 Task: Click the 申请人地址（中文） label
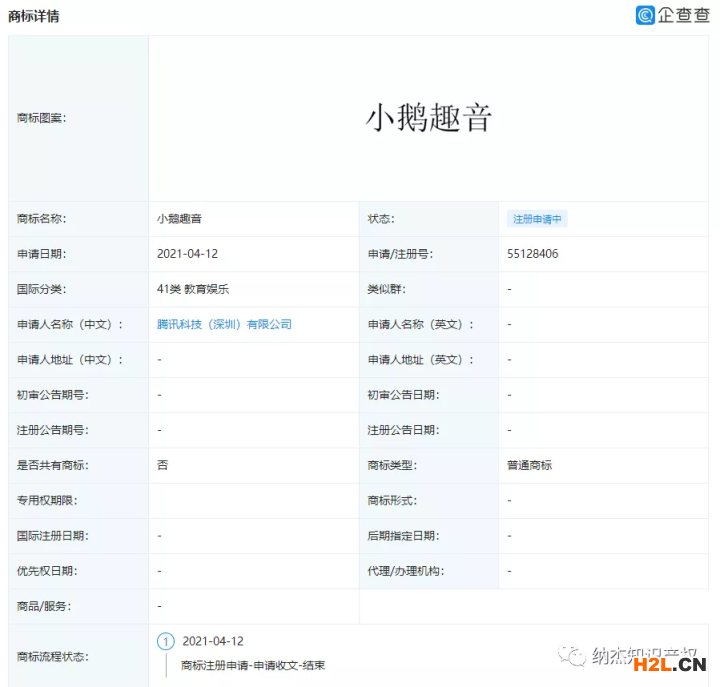pos(70,360)
